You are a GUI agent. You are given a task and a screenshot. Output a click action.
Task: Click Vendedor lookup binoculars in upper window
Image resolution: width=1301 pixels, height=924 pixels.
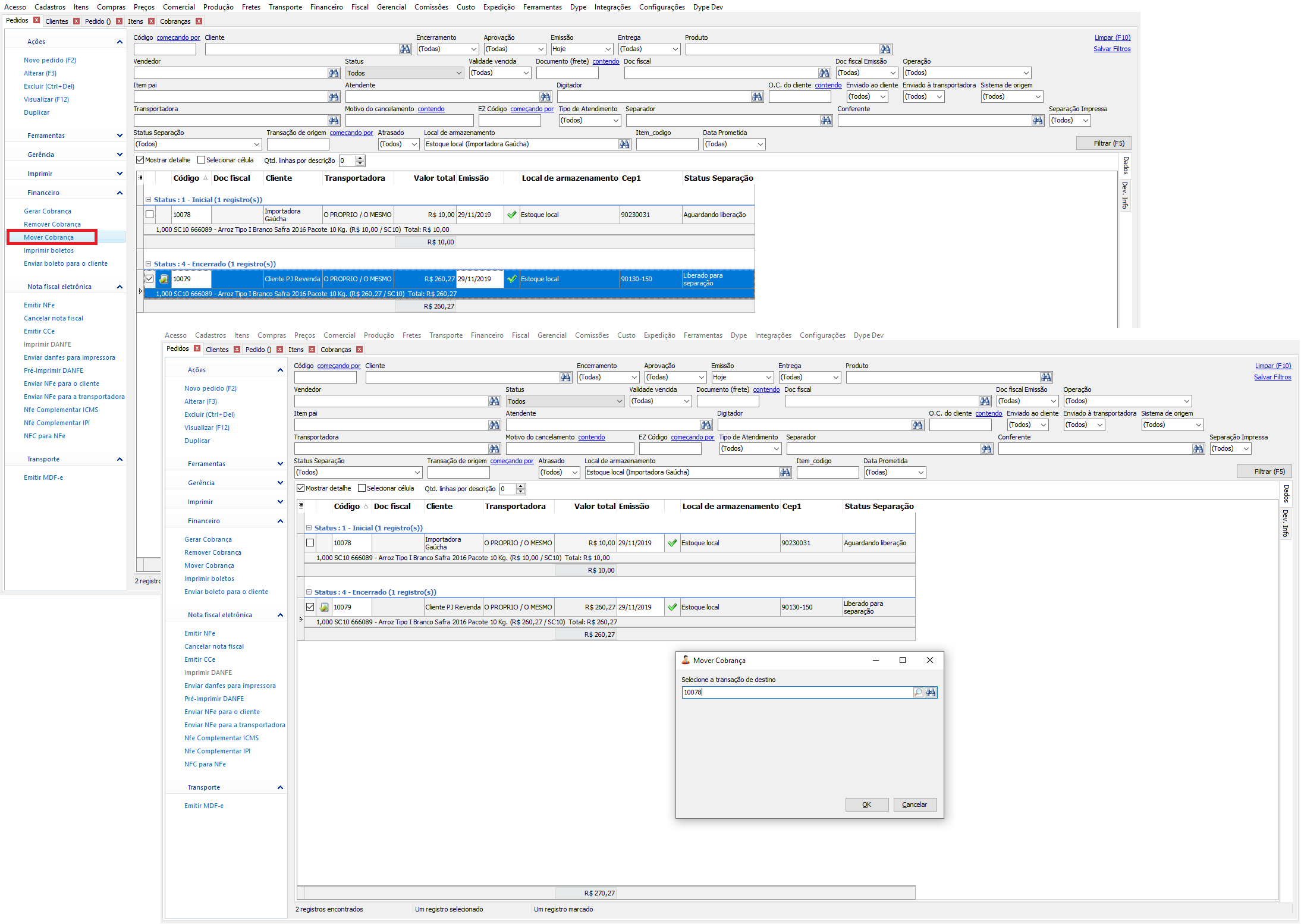tap(334, 73)
